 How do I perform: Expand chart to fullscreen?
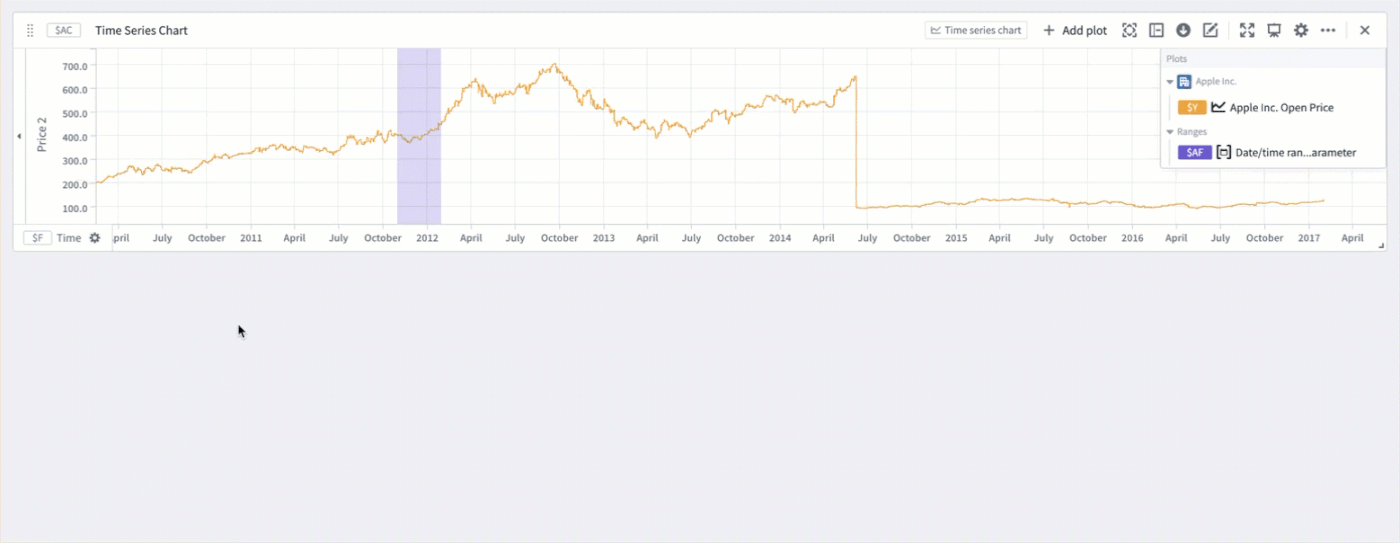[x=1247, y=31]
